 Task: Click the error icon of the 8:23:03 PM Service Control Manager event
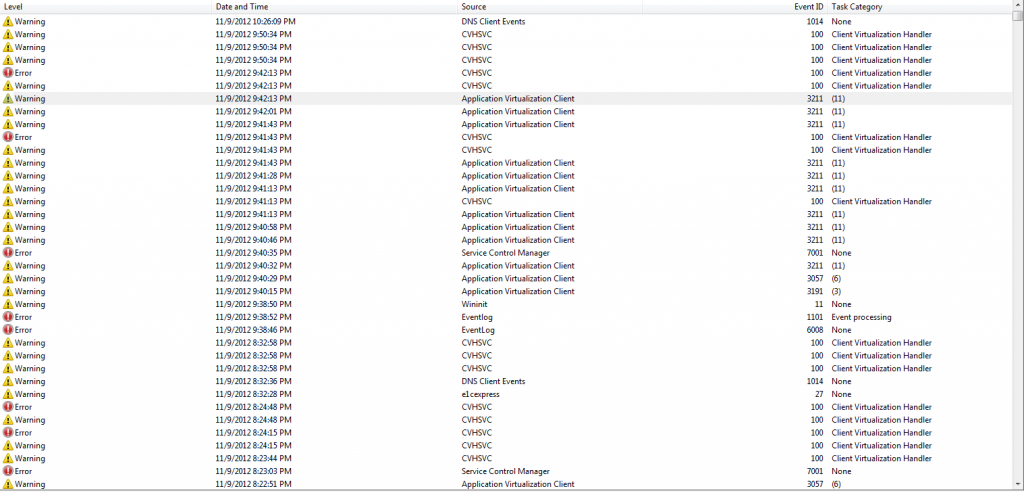tap(8, 471)
